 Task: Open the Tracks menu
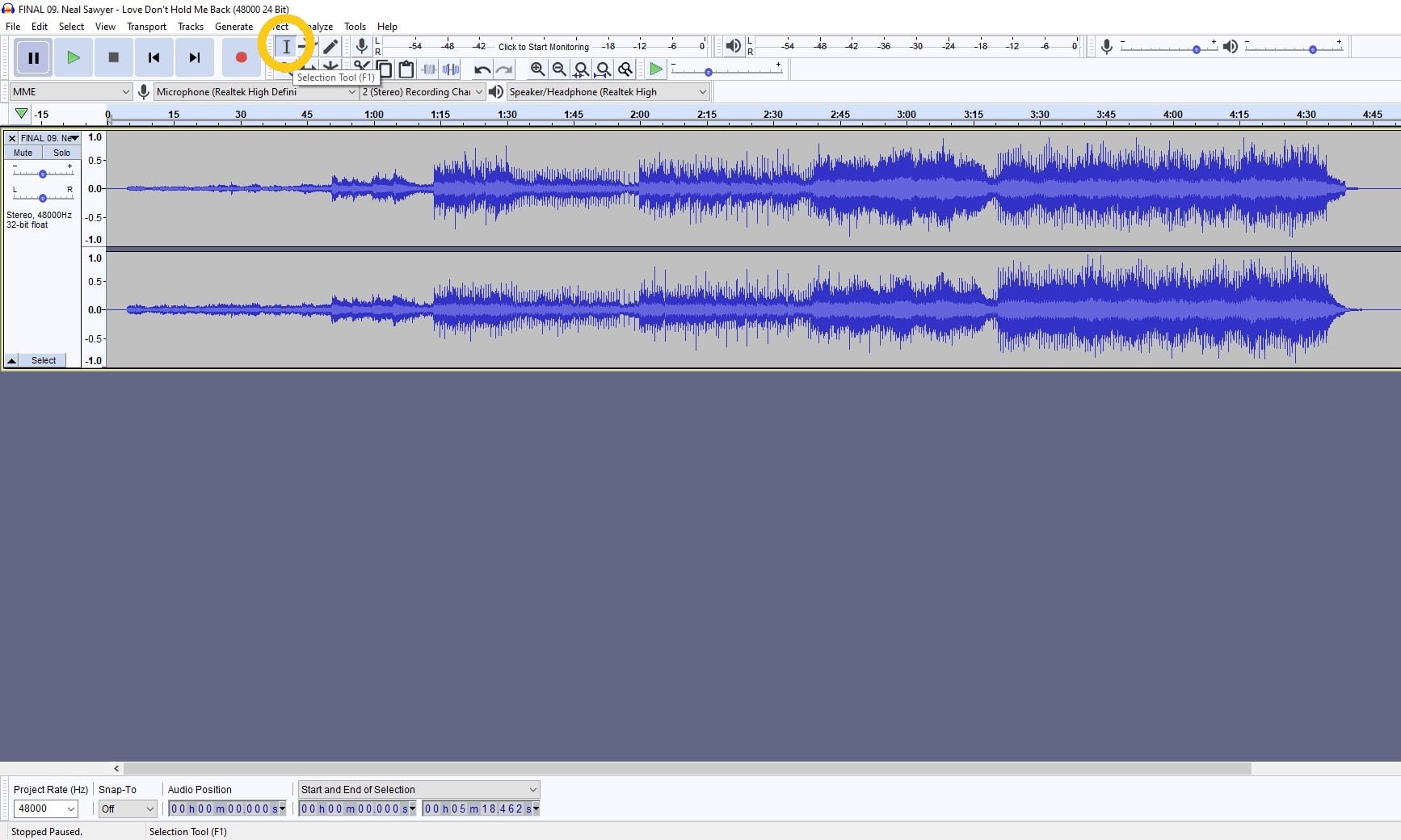click(x=191, y=26)
